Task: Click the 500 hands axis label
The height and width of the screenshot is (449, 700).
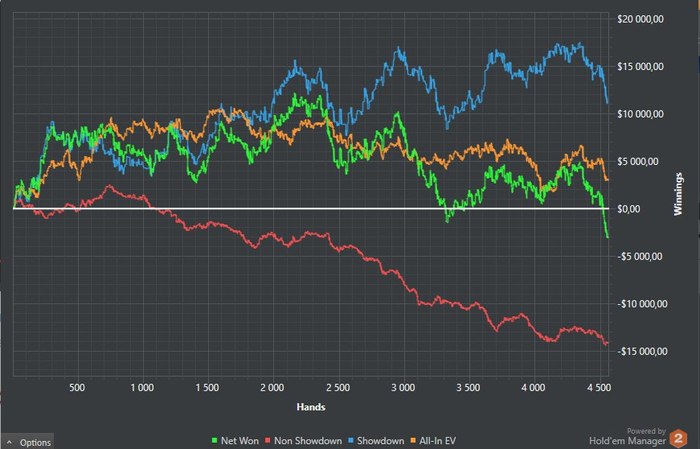Action: pyautogui.click(x=77, y=387)
